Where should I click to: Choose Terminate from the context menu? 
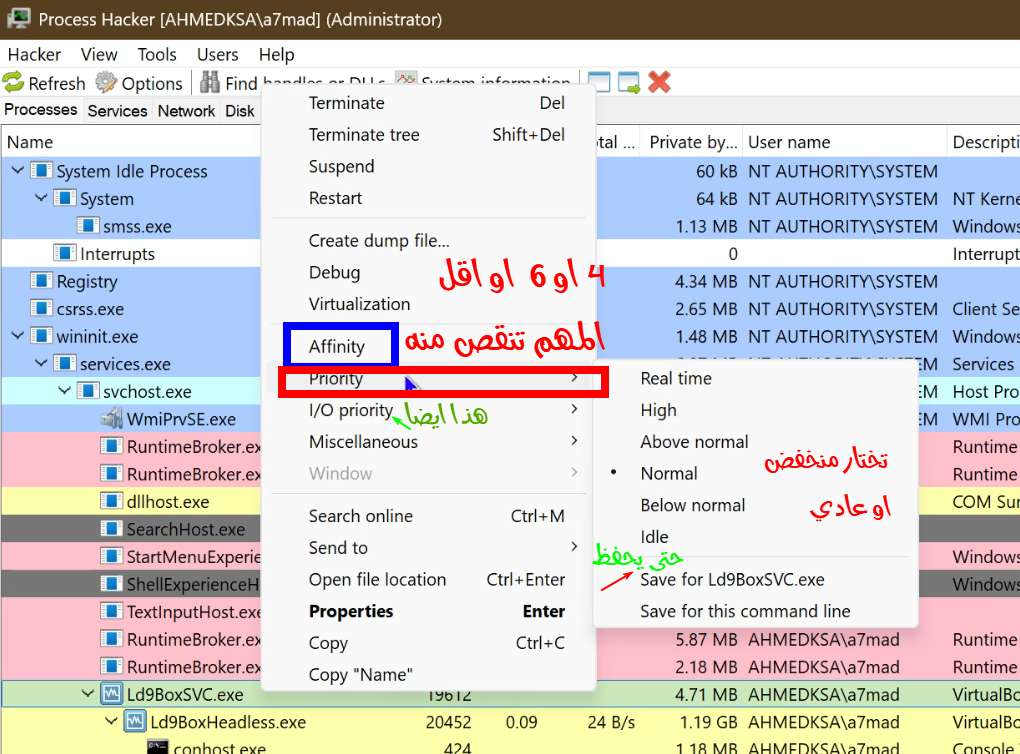pos(429,103)
